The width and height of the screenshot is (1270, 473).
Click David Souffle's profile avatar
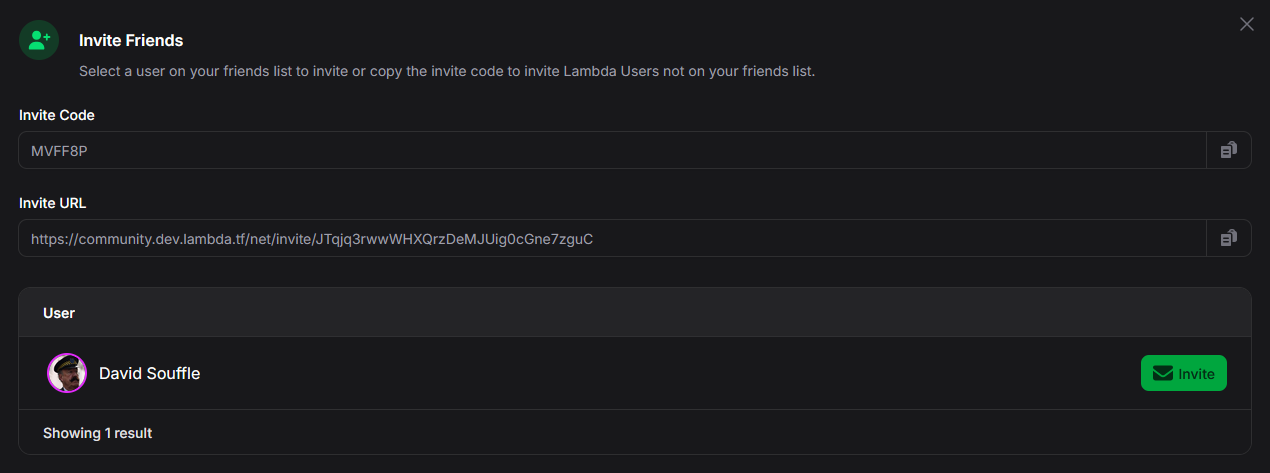pyautogui.click(x=67, y=373)
